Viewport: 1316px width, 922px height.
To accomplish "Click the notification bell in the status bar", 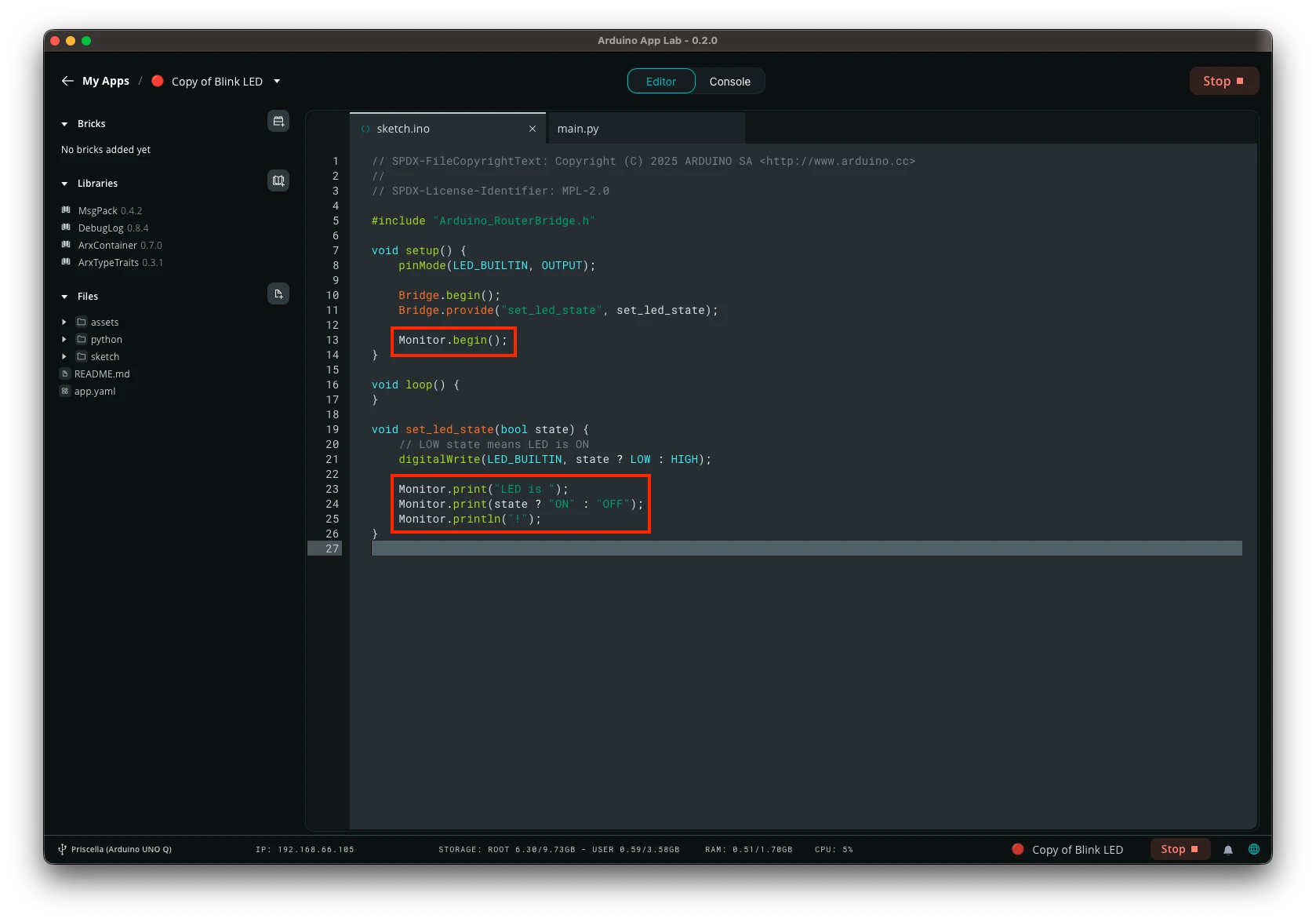I will 1228,849.
